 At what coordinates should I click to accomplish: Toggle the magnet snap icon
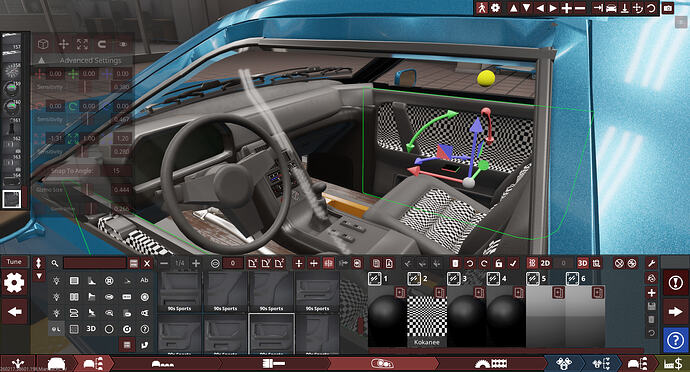click(x=102, y=44)
